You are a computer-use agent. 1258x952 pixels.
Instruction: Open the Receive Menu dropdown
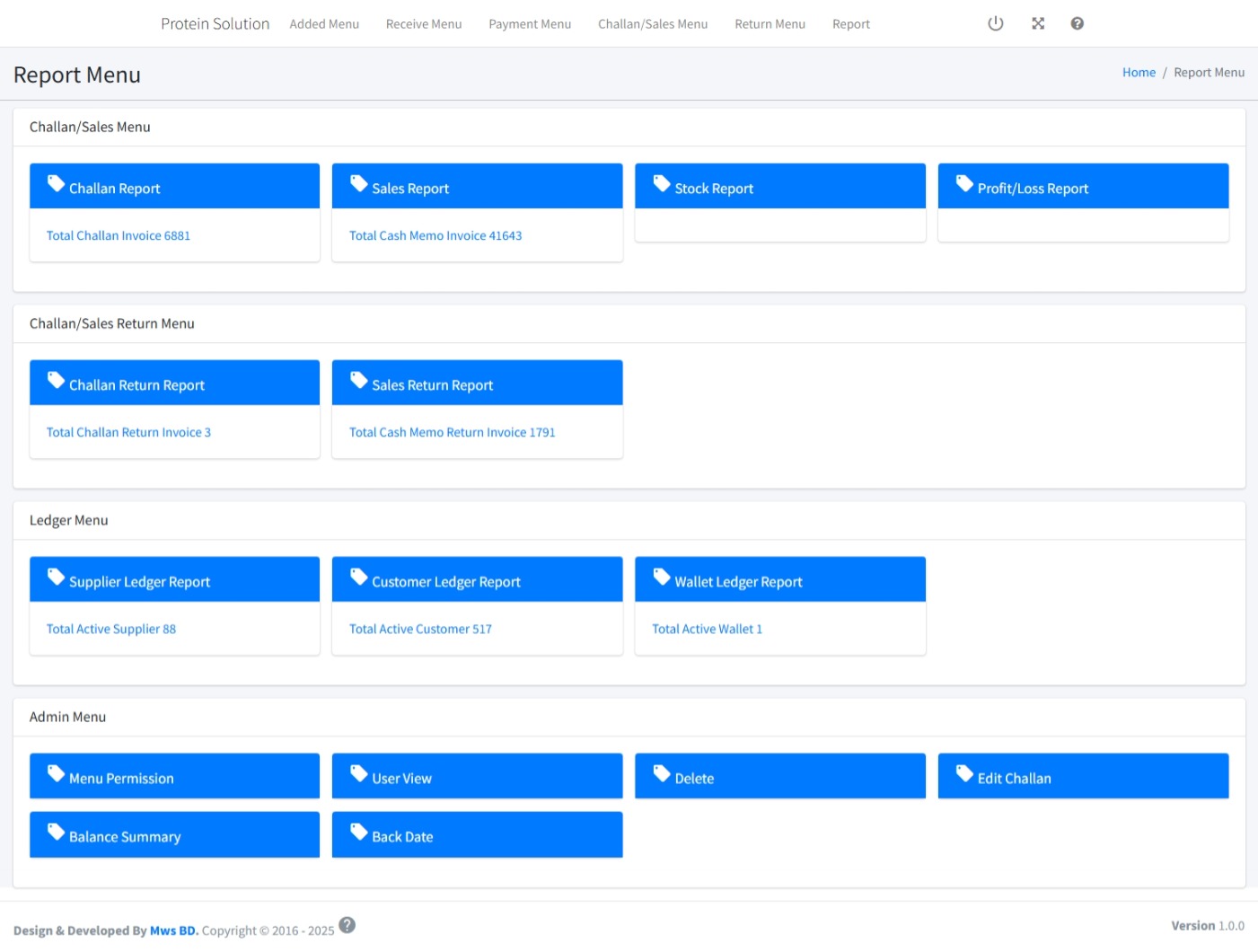click(x=424, y=24)
